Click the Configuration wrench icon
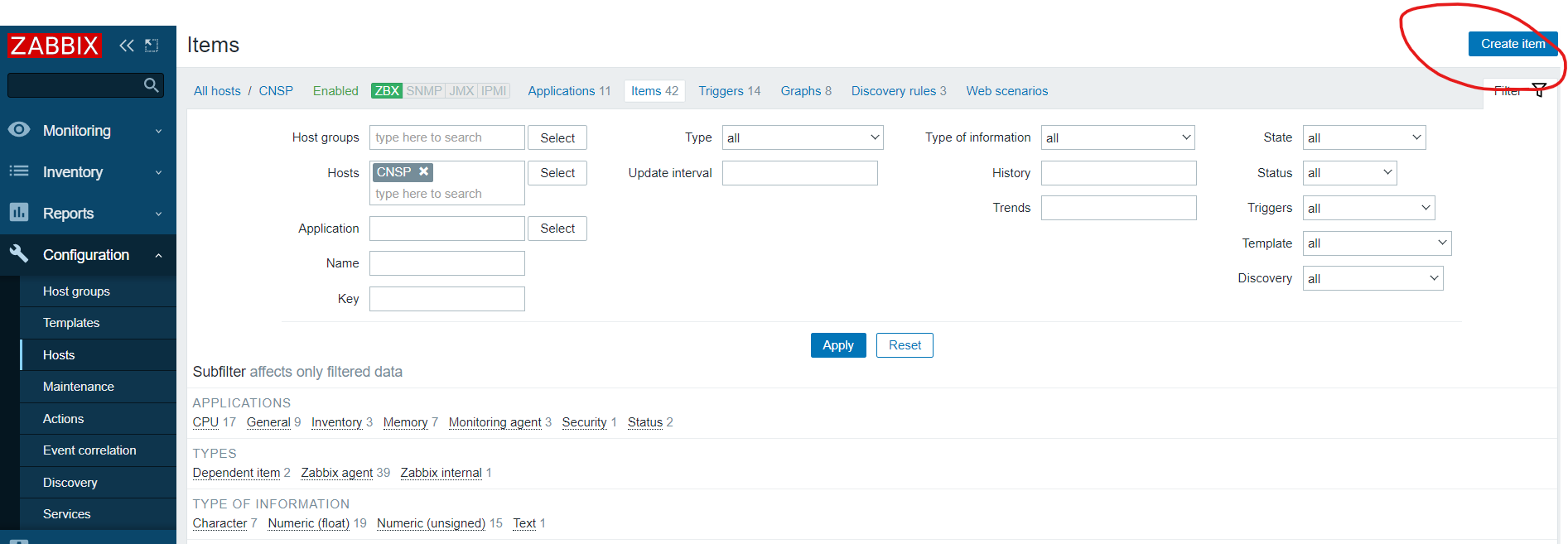Screen dimensions: 1568x544 point(19,253)
